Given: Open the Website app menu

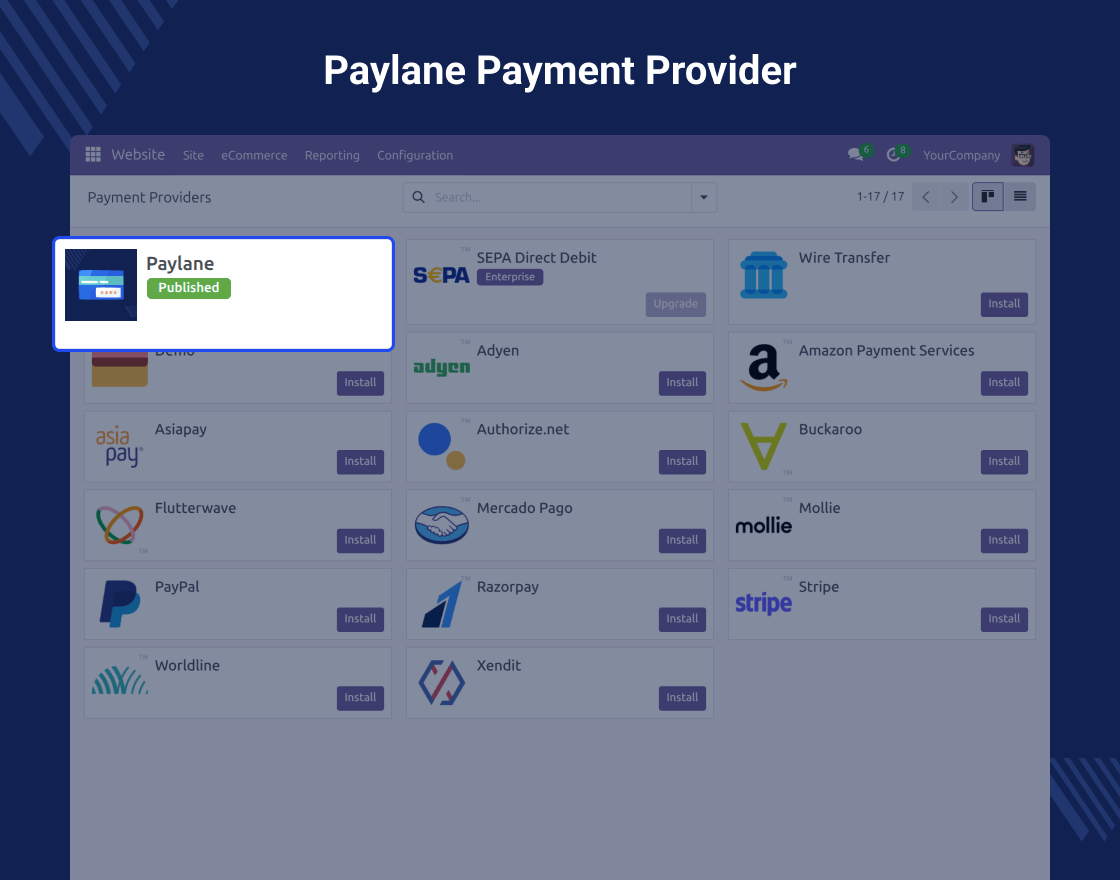Looking at the screenshot, I should coord(138,154).
